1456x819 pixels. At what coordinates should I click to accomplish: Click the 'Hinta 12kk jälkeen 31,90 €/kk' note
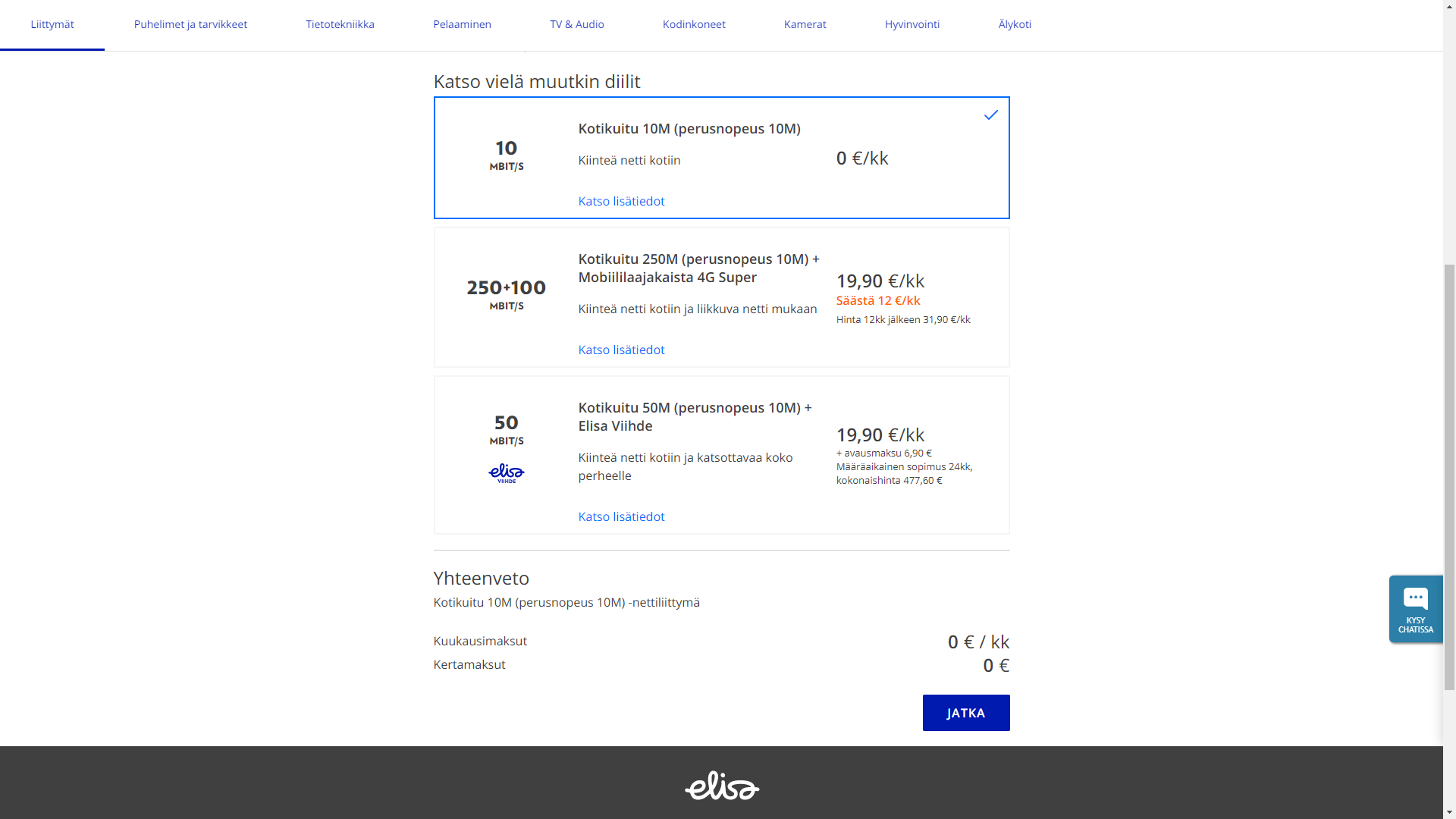click(903, 320)
